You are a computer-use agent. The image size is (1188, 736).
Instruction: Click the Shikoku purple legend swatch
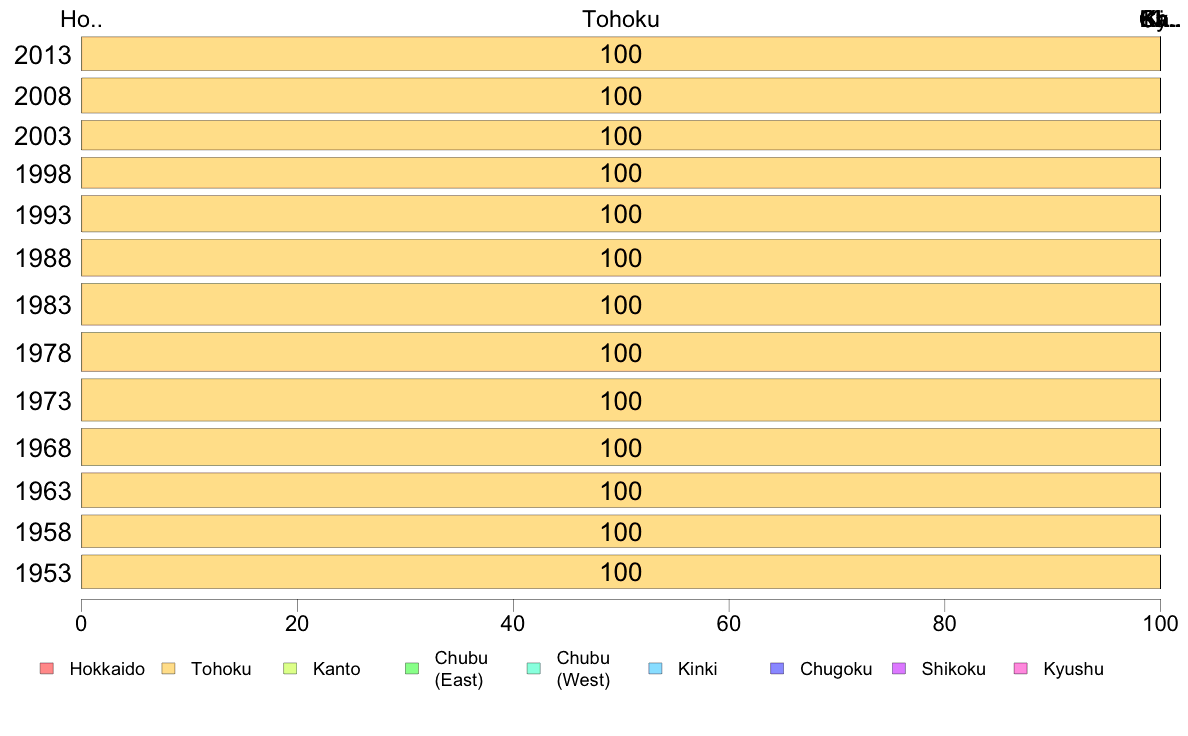point(899,669)
